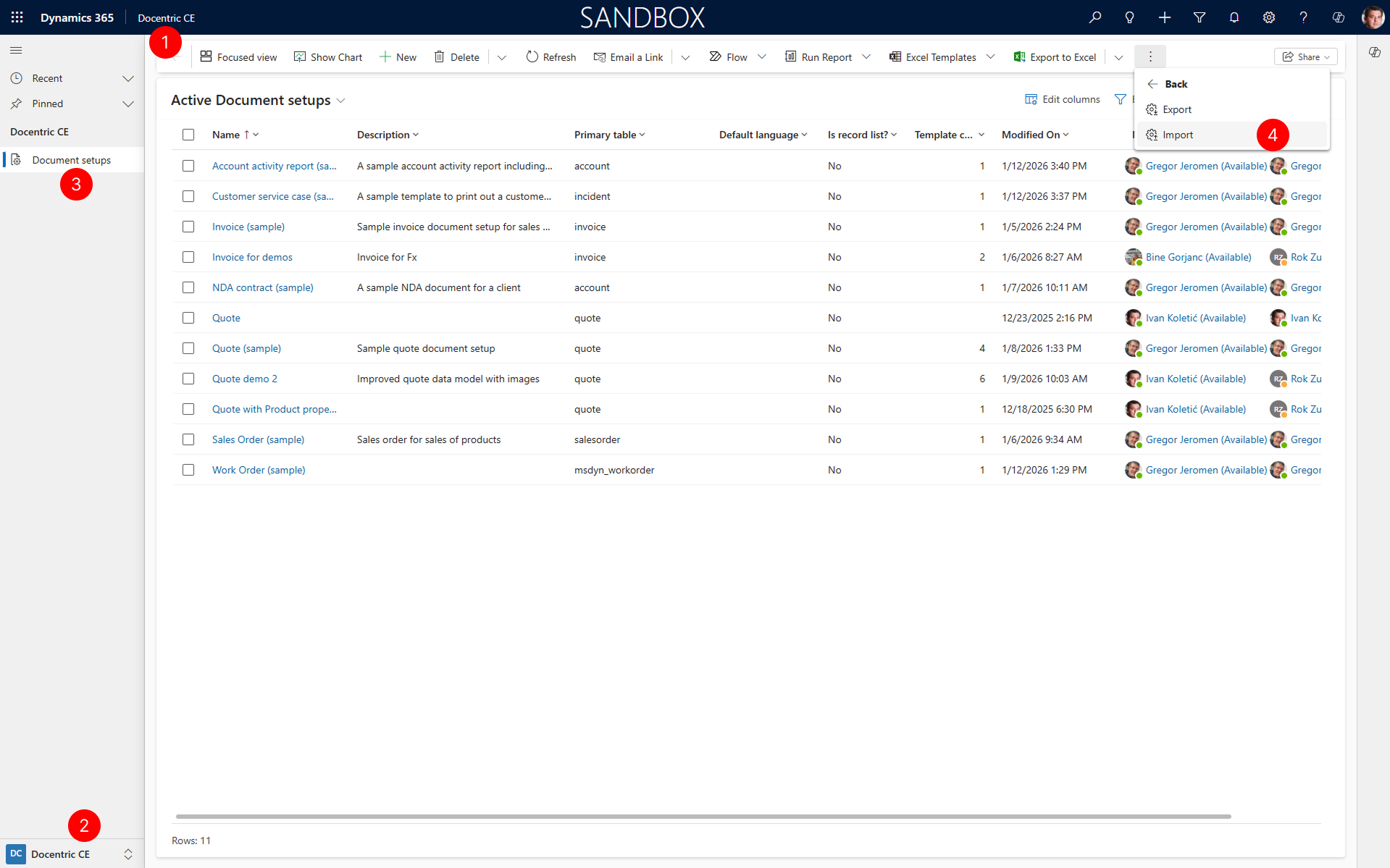Viewport: 1390px width, 868px height.
Task: Open the Is record list? column header
Action: (x=862, y=135)
